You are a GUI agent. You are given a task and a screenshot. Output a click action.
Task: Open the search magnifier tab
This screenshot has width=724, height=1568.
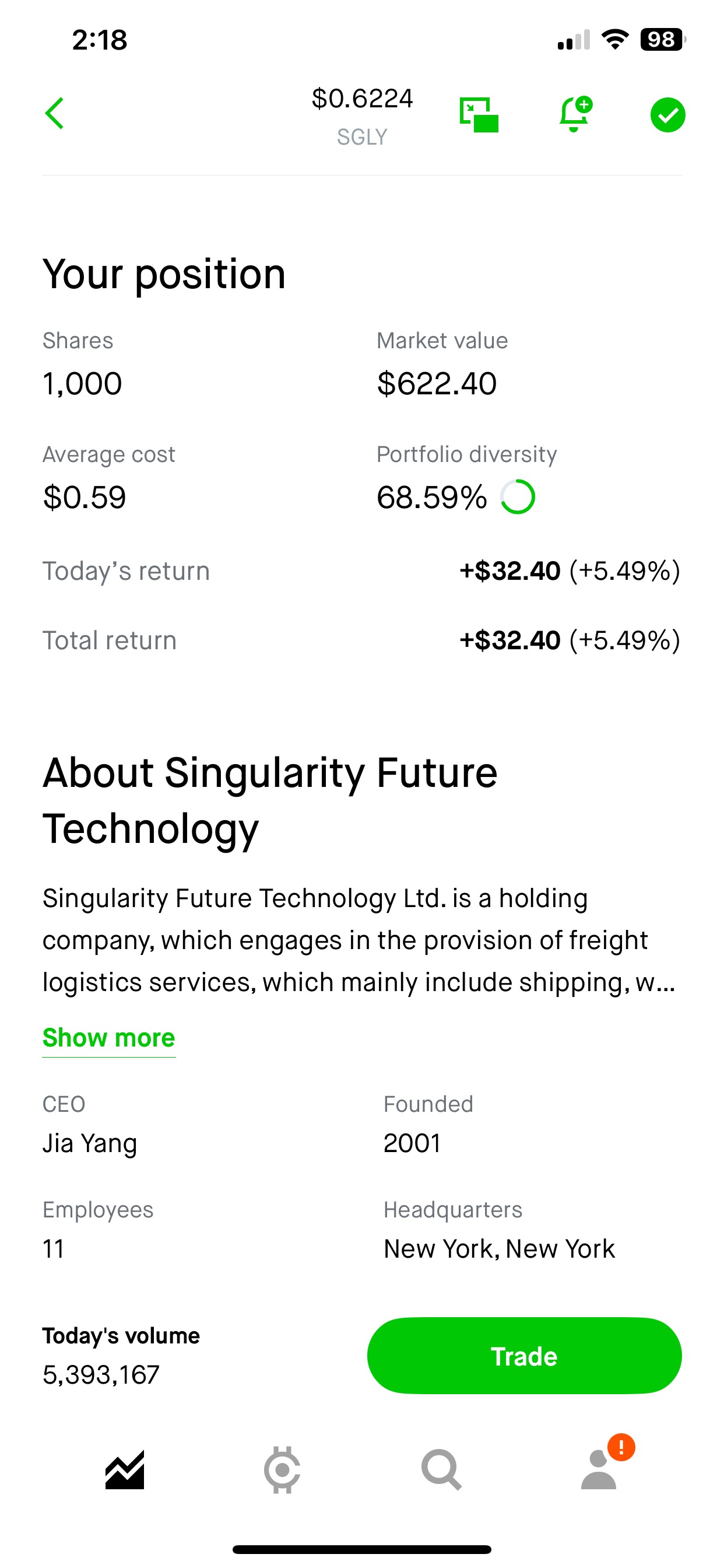point(441,1469)
